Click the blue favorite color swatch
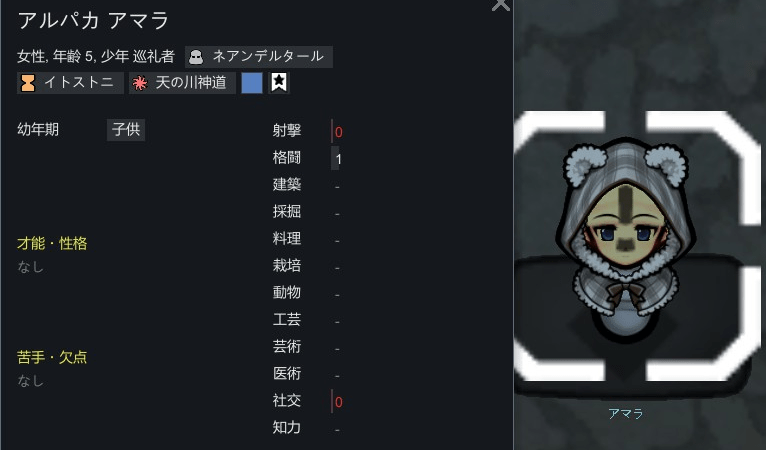 tap(252, 83)
